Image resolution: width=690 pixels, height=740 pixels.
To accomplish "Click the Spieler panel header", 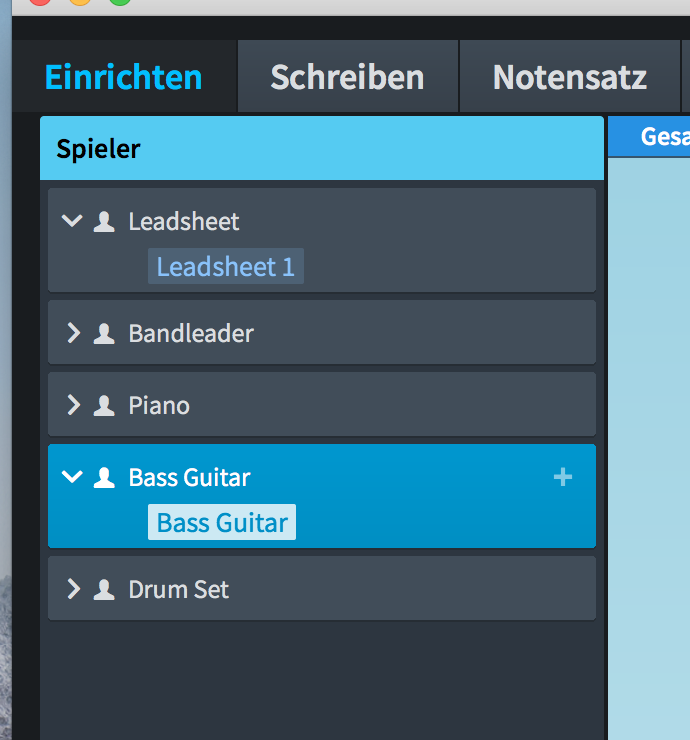I will point(322,149).
